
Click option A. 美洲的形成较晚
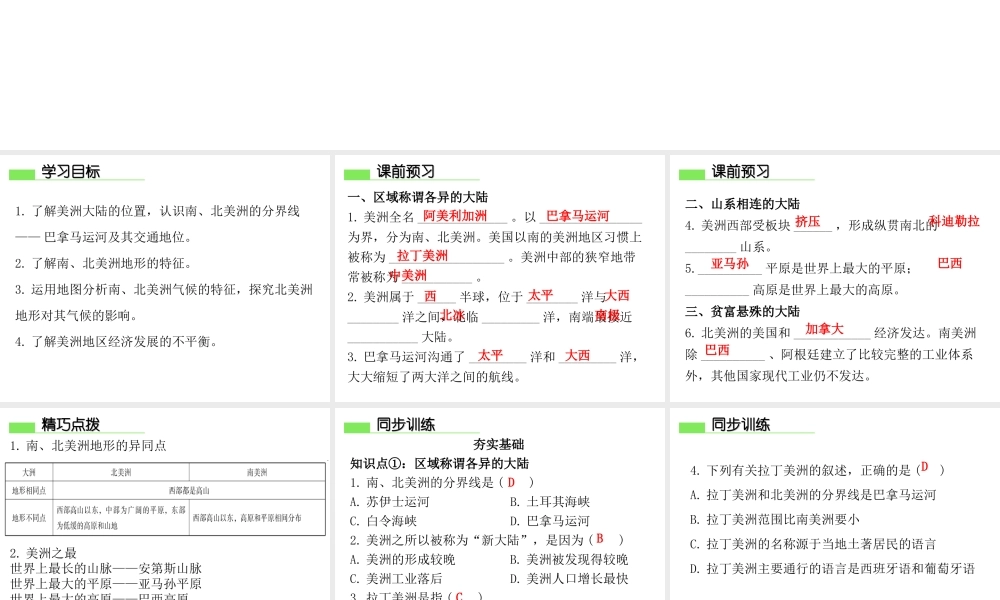tap(402, 559)
